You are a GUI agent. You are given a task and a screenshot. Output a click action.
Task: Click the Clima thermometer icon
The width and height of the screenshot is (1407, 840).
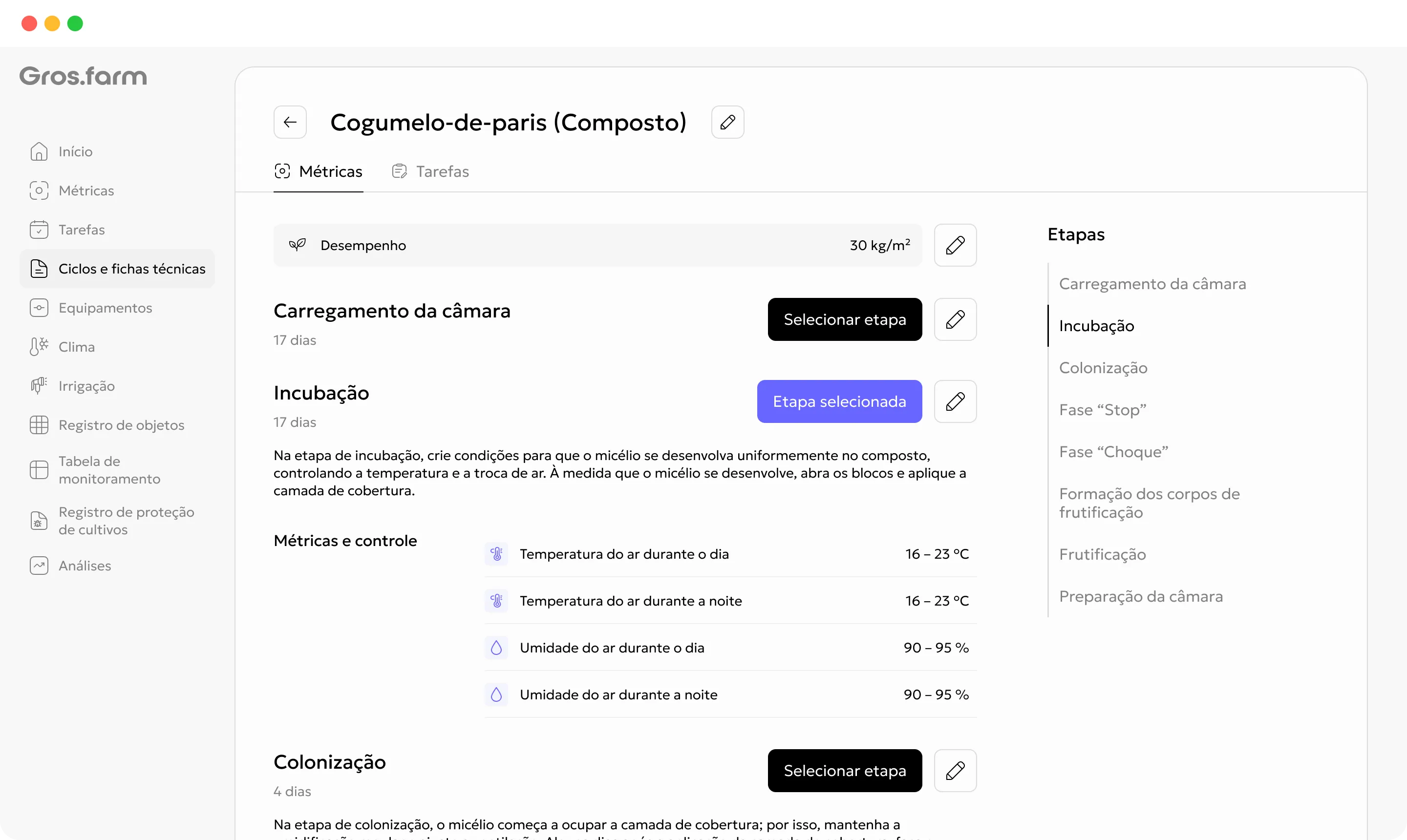pyautogui.click(x=39, y=346)
